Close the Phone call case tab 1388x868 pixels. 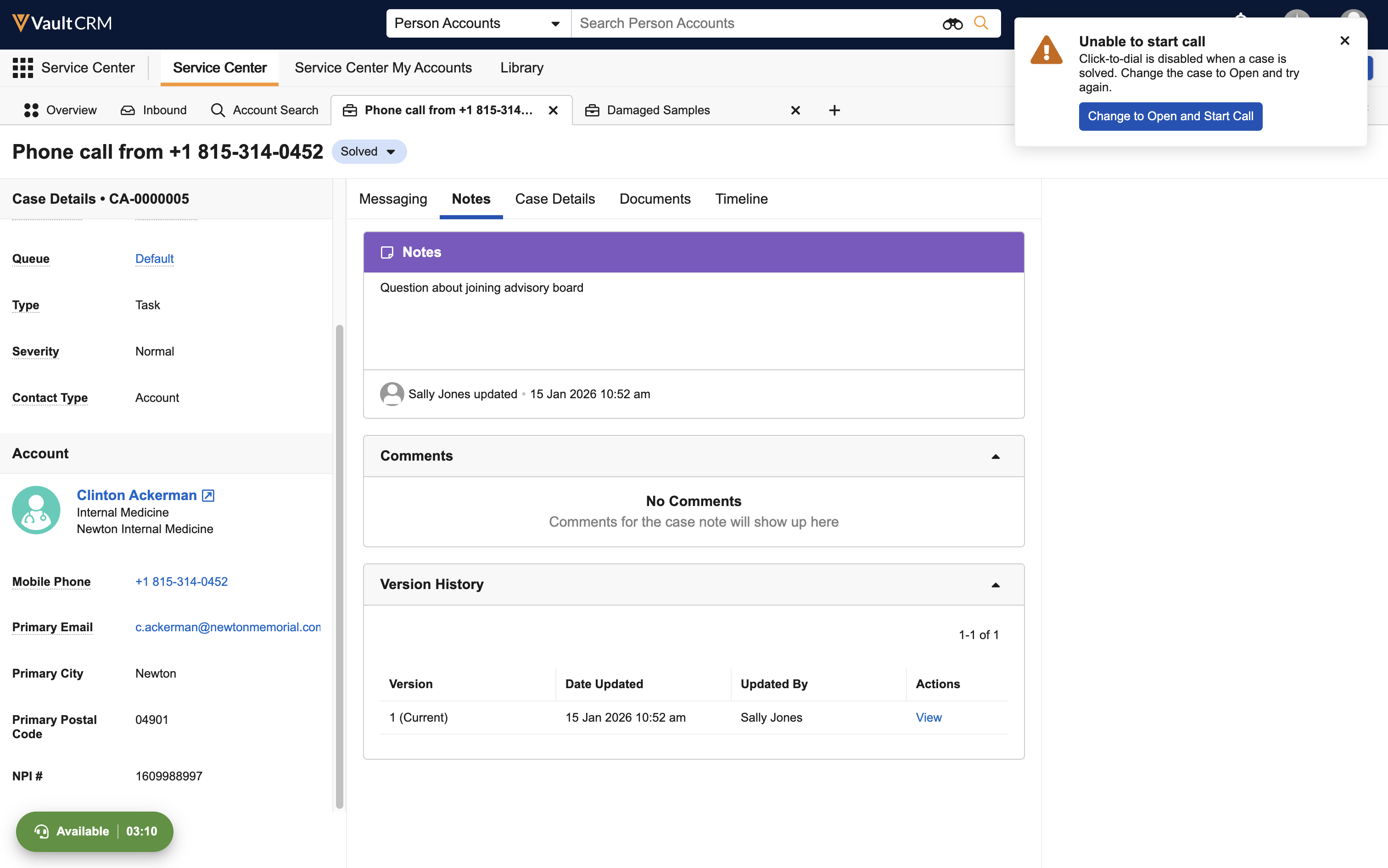[x=553, y=110]
